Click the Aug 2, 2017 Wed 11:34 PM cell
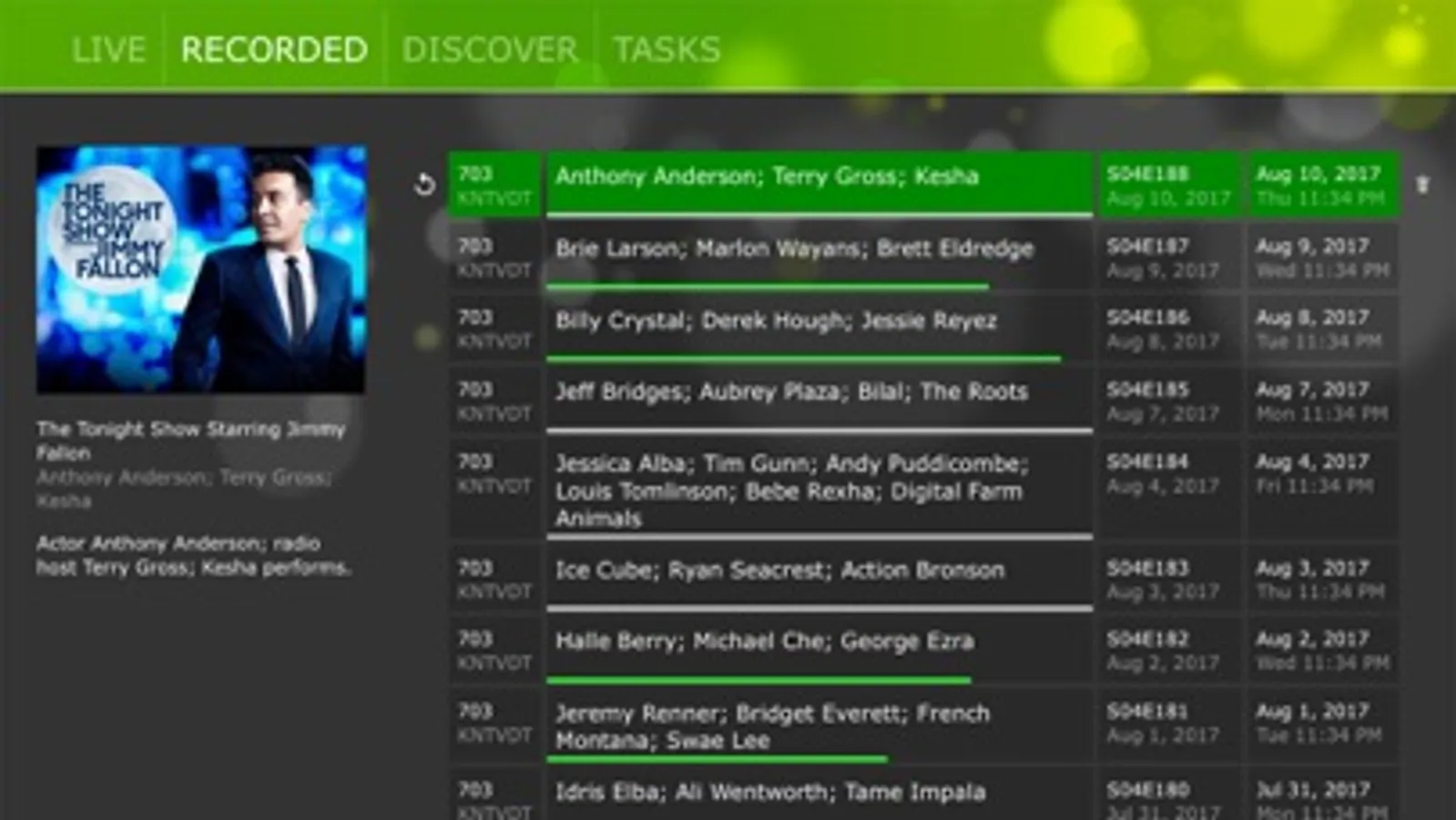 (x=1322, y=650)
